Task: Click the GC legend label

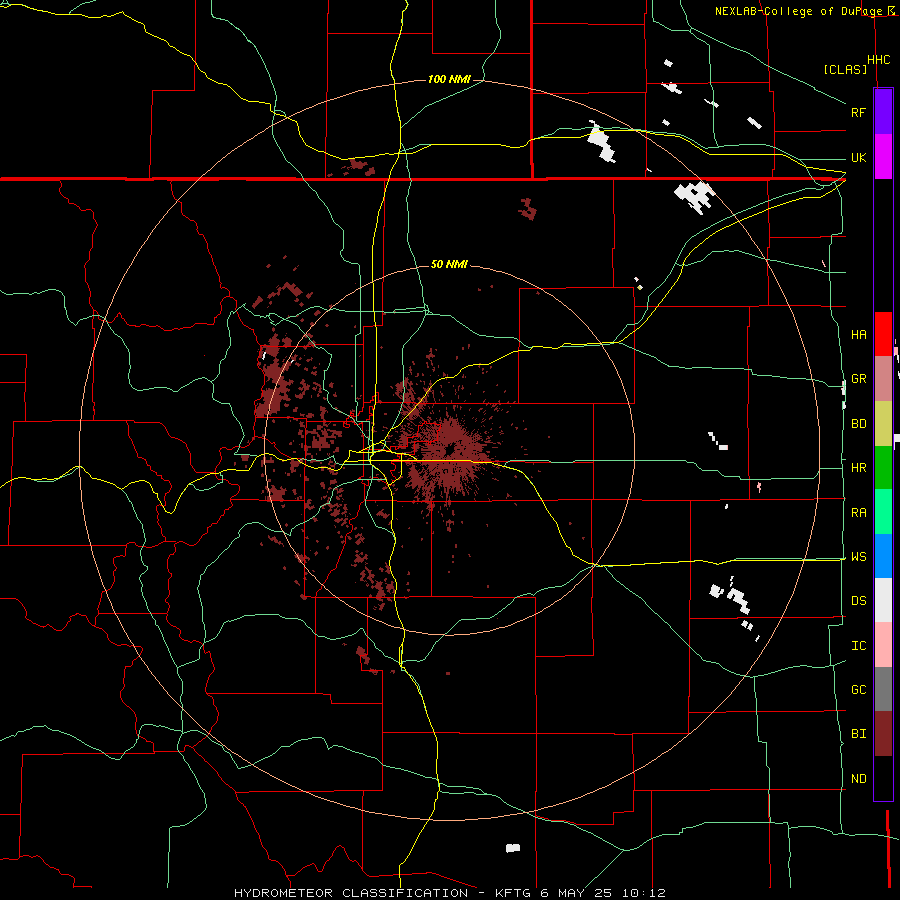Action: click(858, 689)
